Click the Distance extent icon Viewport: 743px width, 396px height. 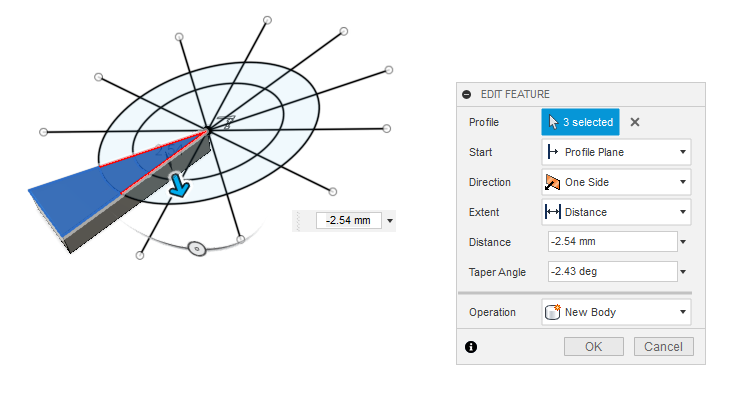(x=553, y=212)
